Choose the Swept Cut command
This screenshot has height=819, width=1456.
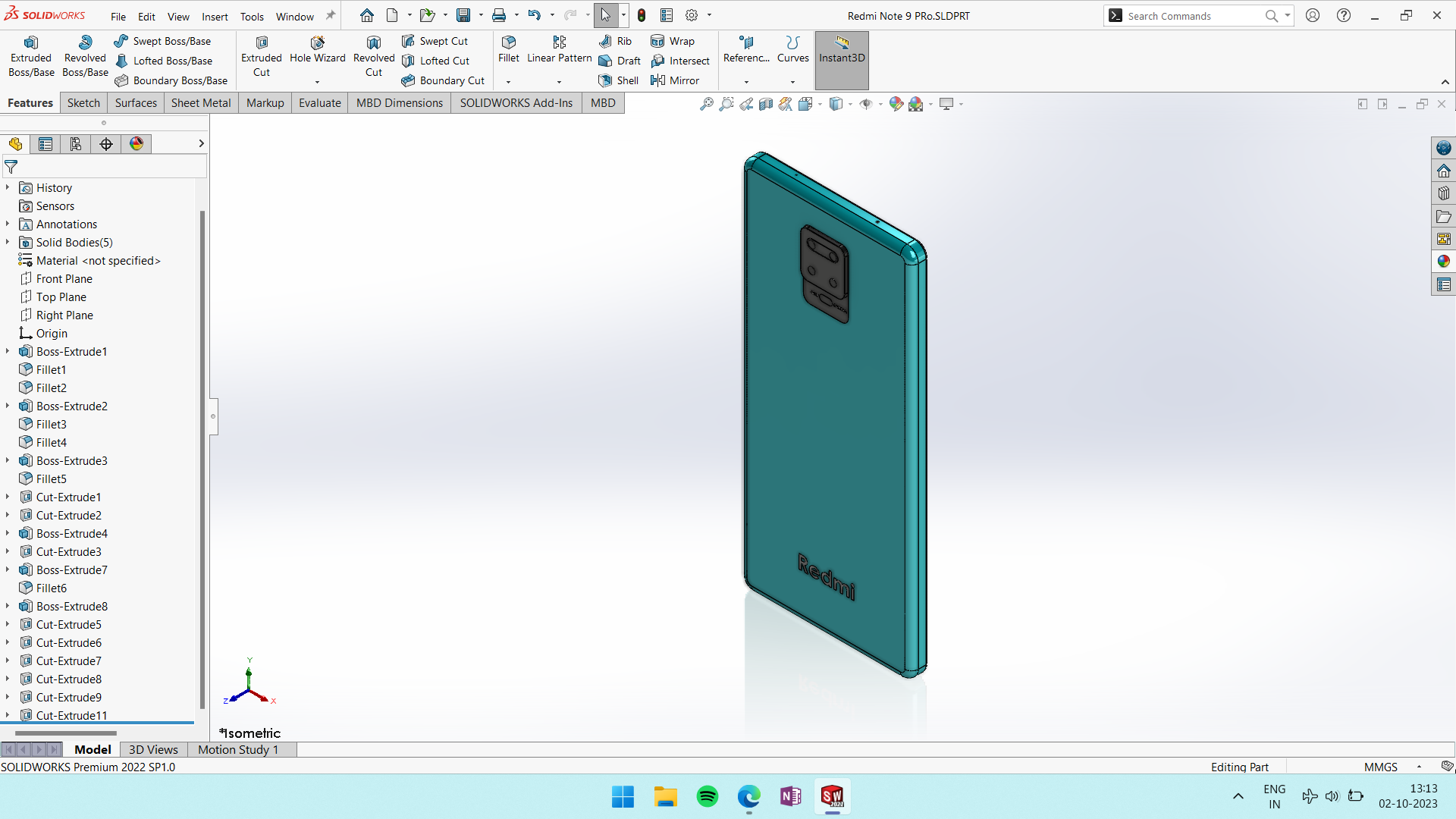coord(435,41)
